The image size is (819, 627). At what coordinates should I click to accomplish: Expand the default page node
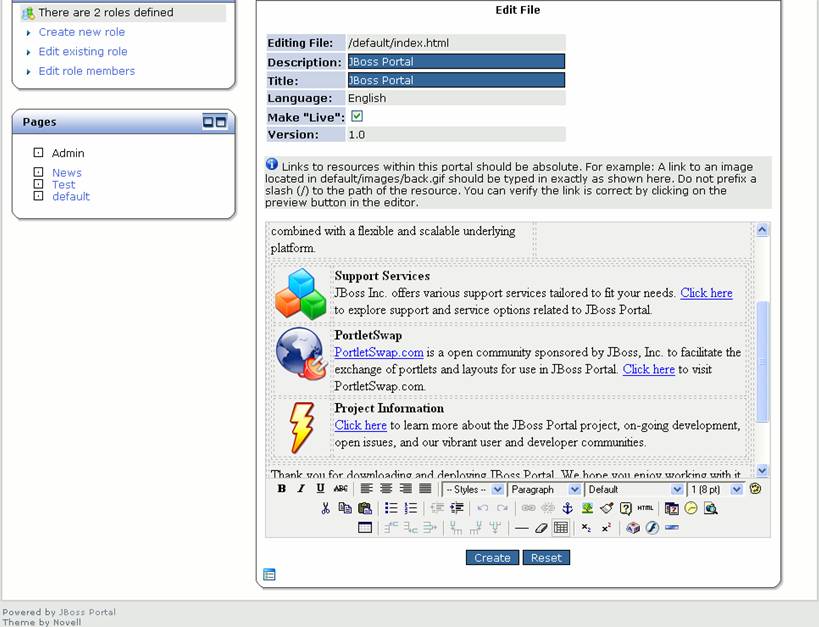coord(38,196)
